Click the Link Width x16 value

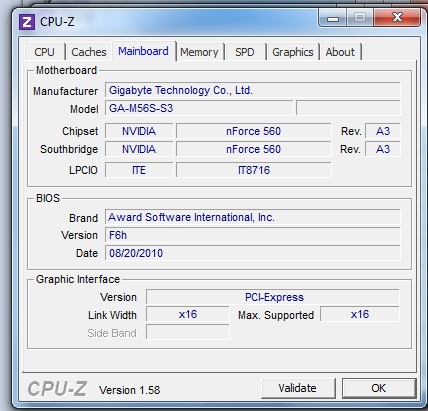tap(188, 314)
